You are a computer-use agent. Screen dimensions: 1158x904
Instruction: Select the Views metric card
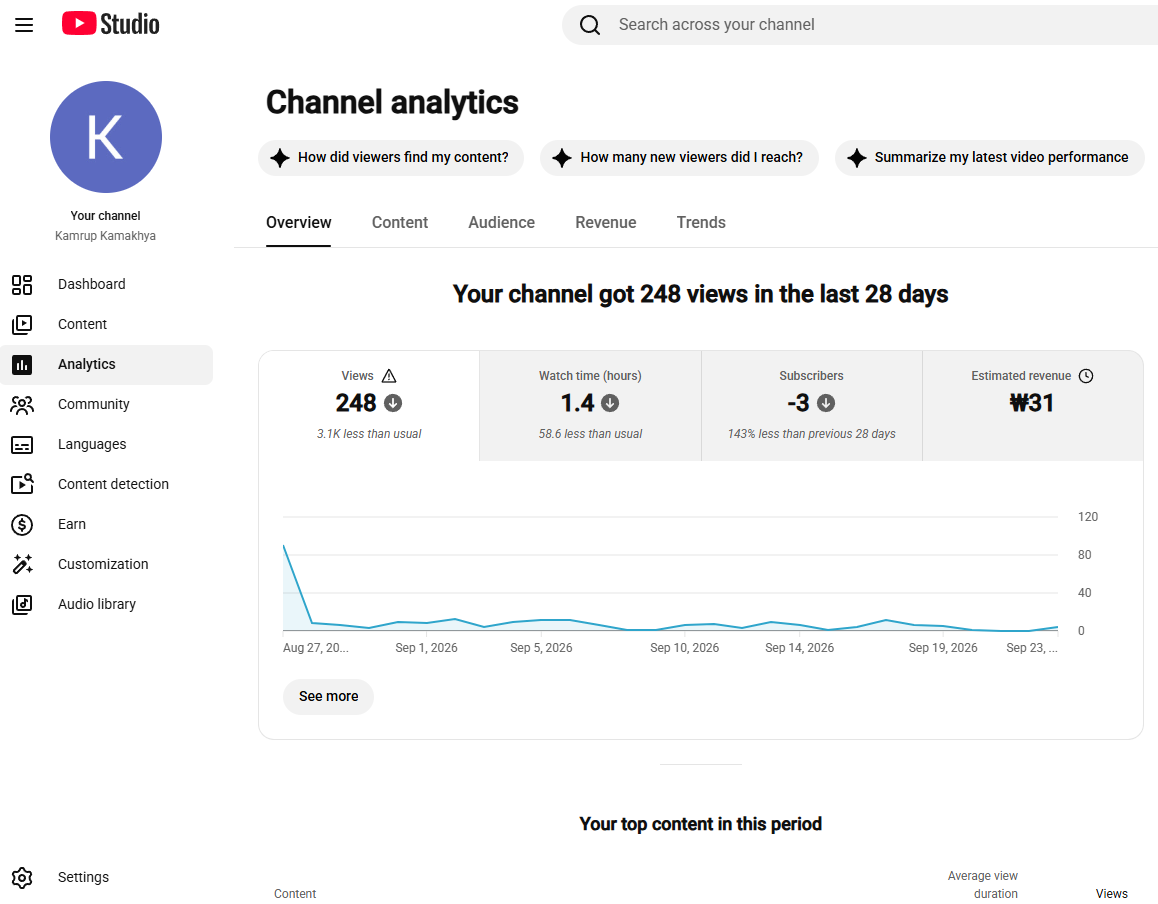369,405
